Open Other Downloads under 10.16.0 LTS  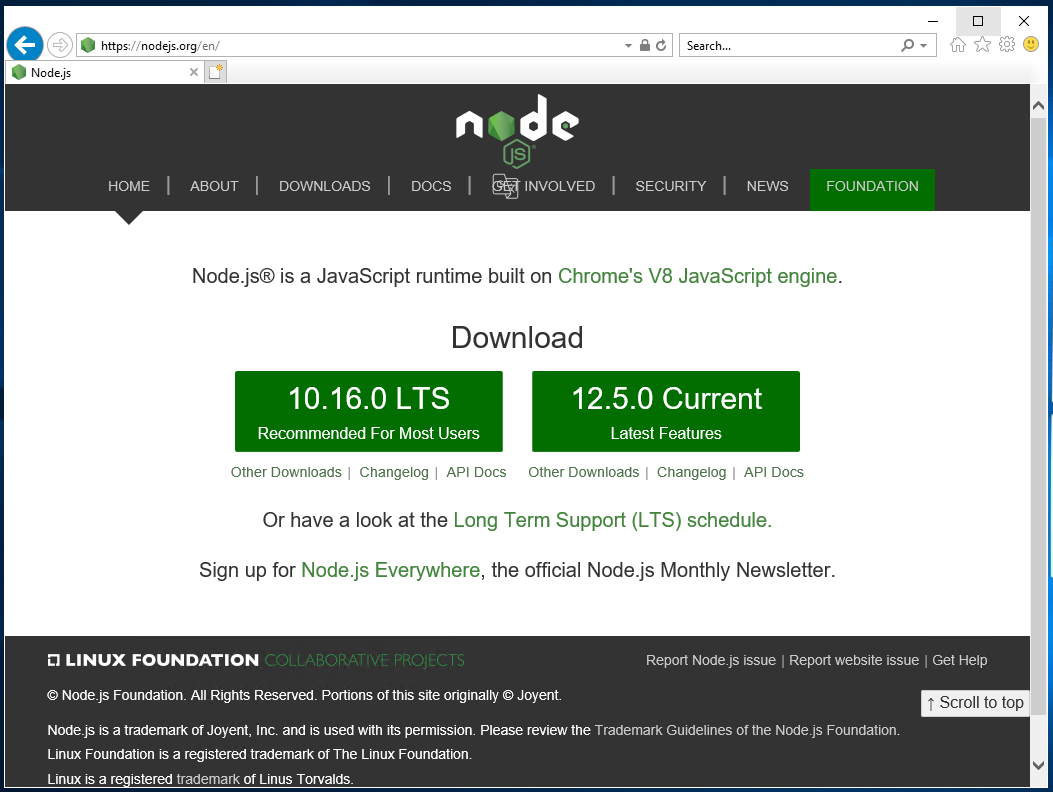(286, 472)
